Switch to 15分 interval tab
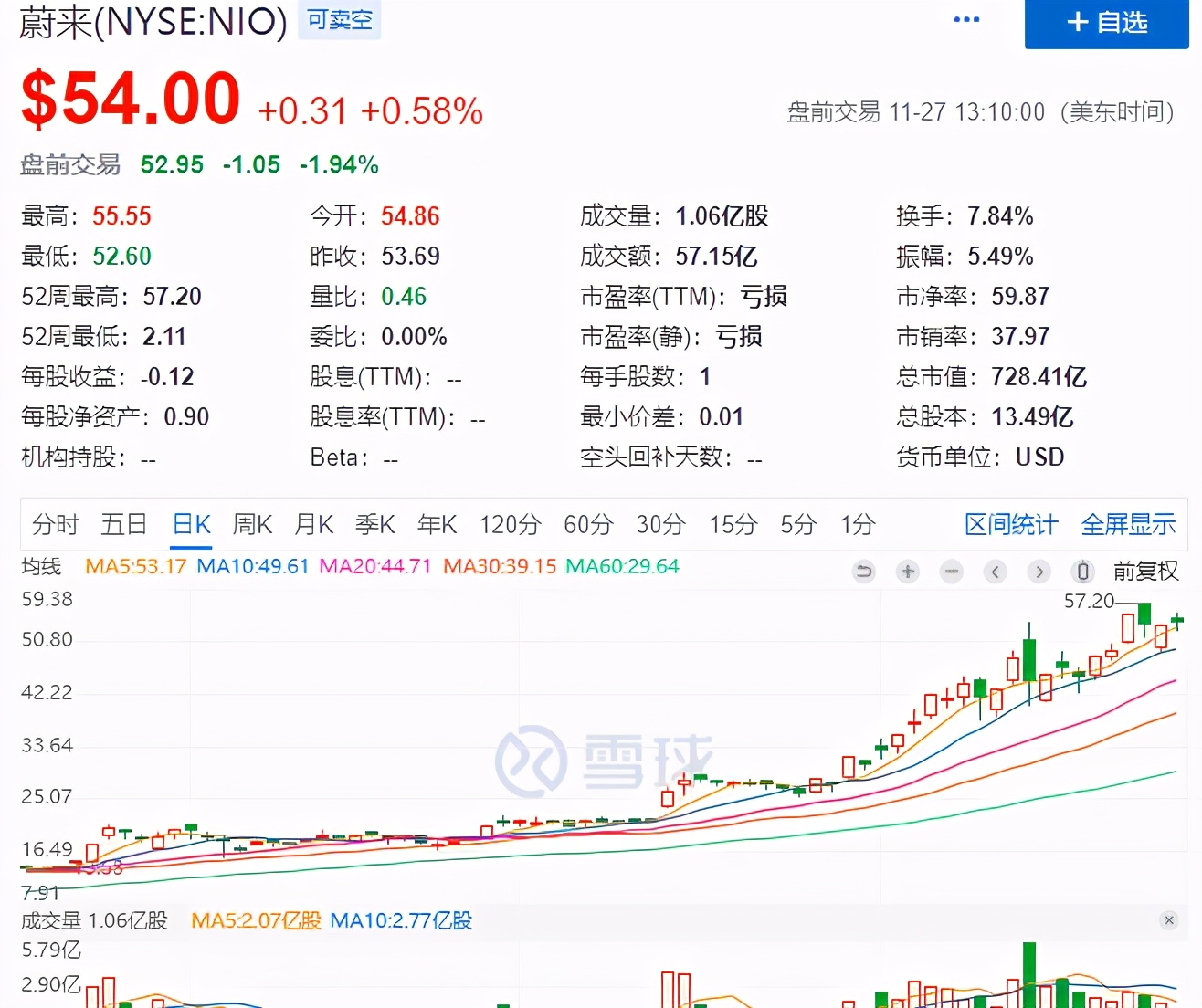The width and height of the screenshot is (1202, 1008). tap(733, 524)
